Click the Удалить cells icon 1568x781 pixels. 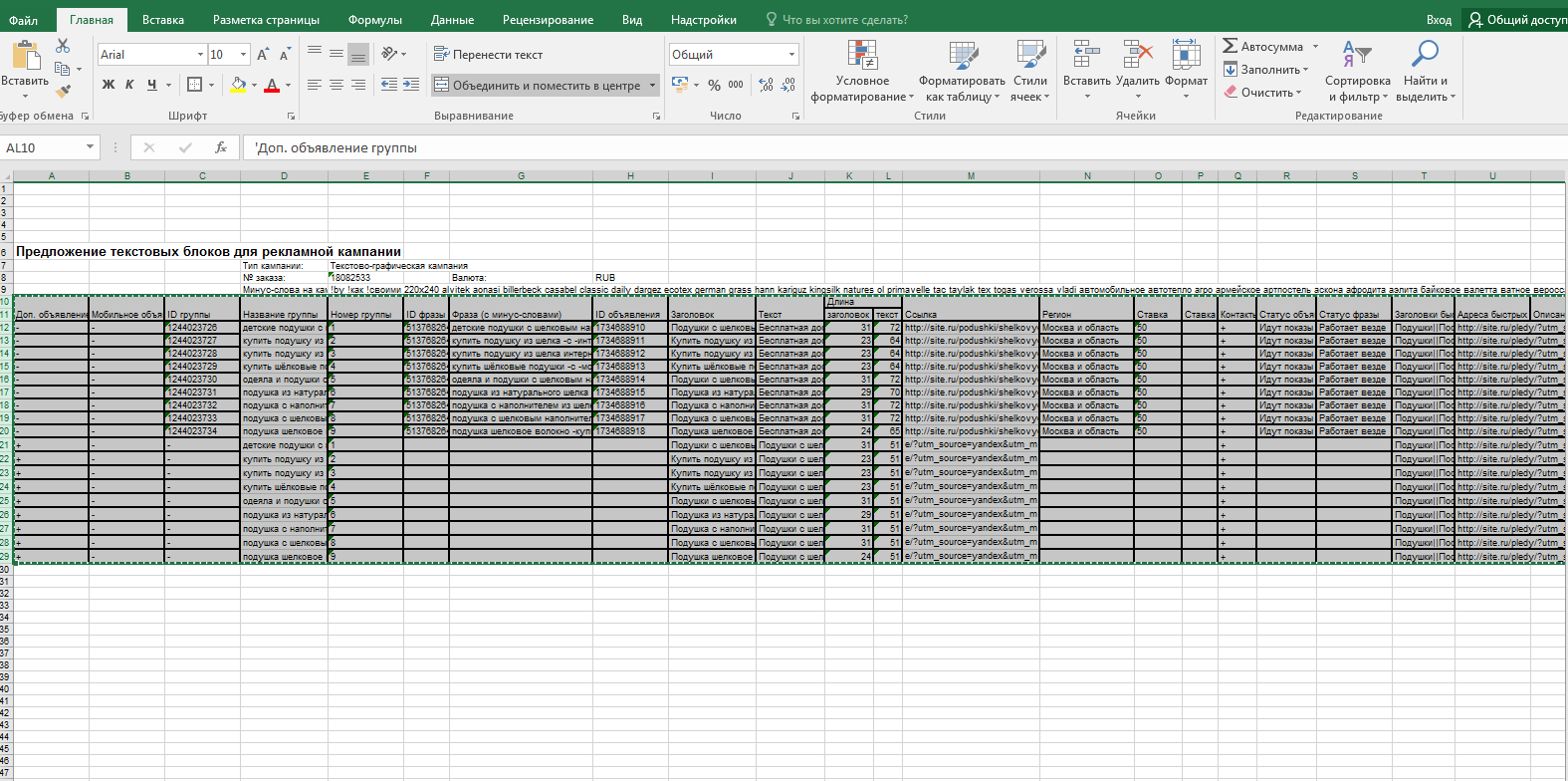pos(1138,55)
